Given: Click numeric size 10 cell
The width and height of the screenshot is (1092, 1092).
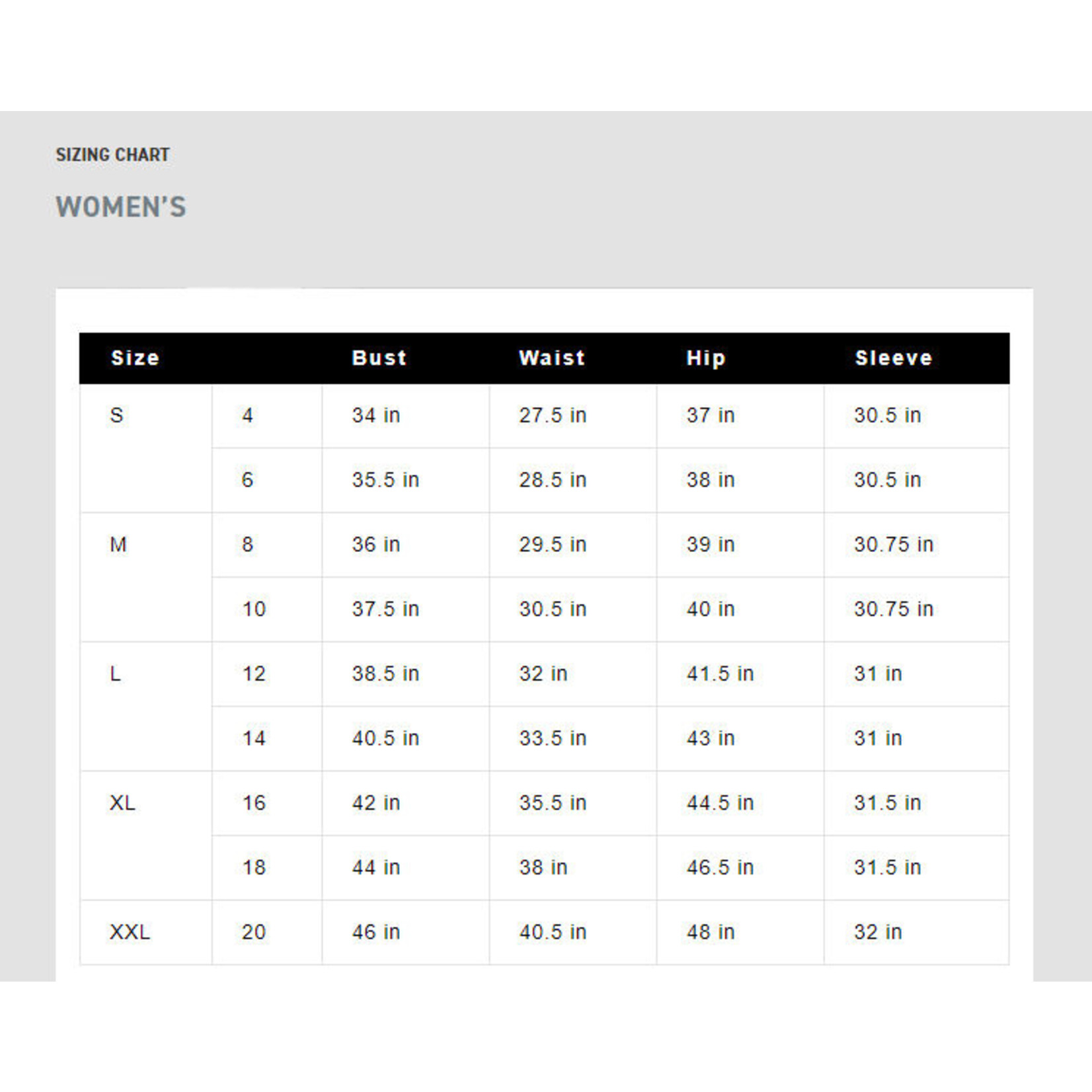Looking at the screenshot, I should (254, 609).
